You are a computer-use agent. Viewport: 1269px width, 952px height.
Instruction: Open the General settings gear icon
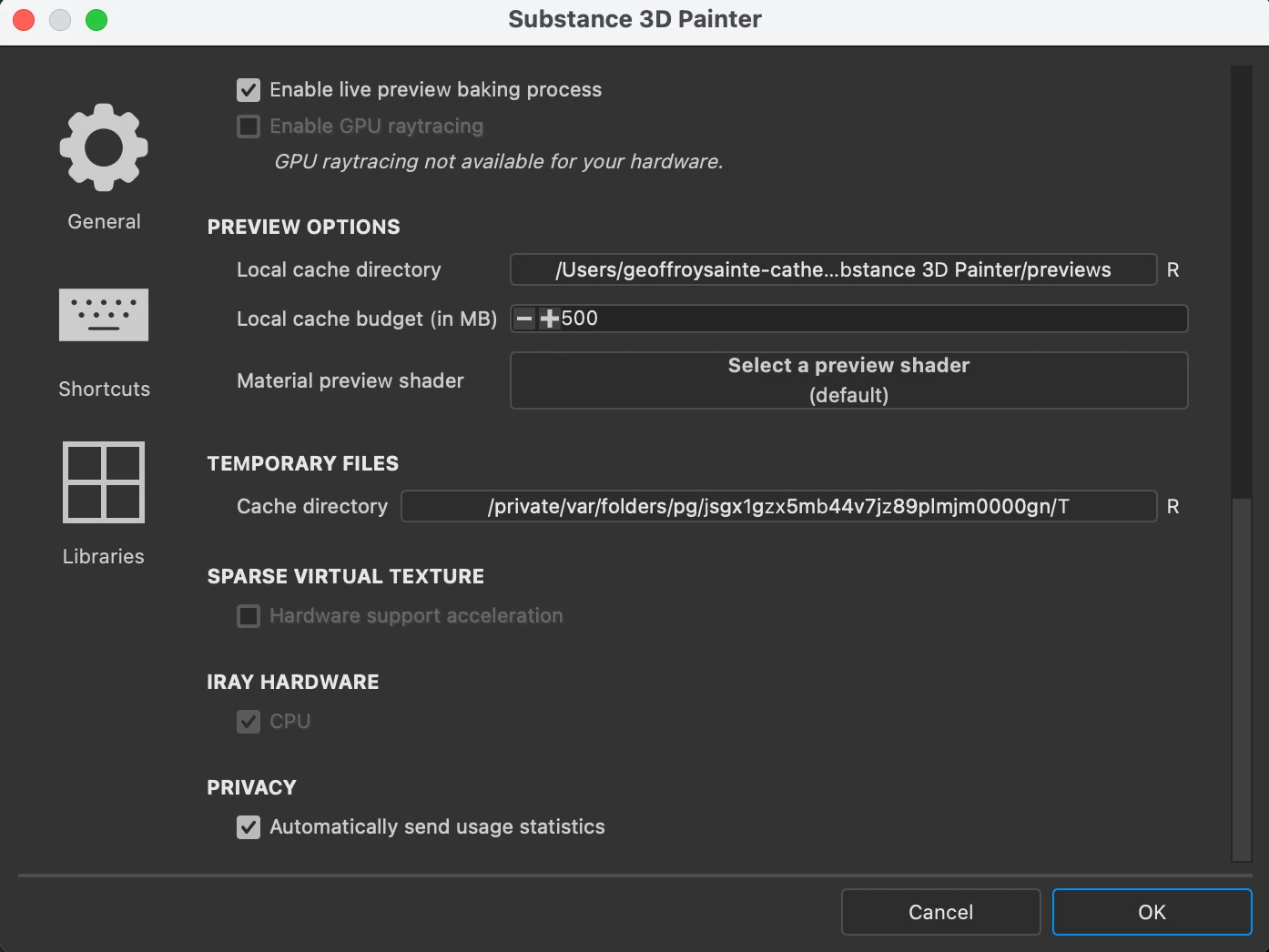point(104,147)
